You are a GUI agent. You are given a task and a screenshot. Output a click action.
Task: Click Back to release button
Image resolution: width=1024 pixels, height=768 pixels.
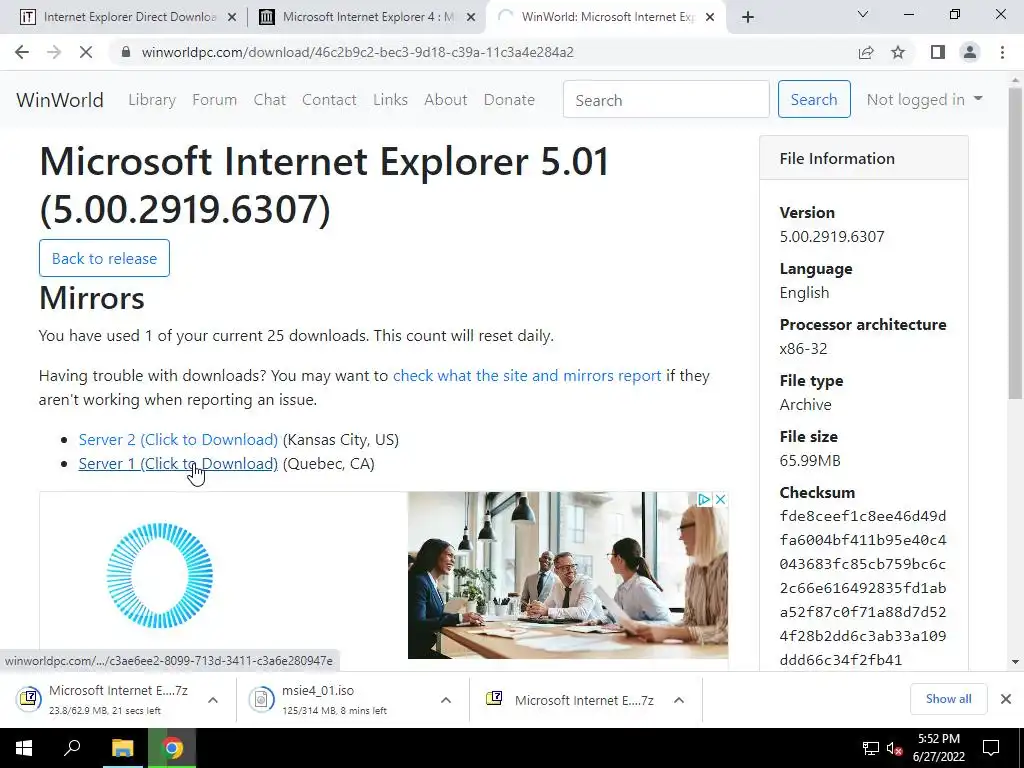click(x=104, y=258)
